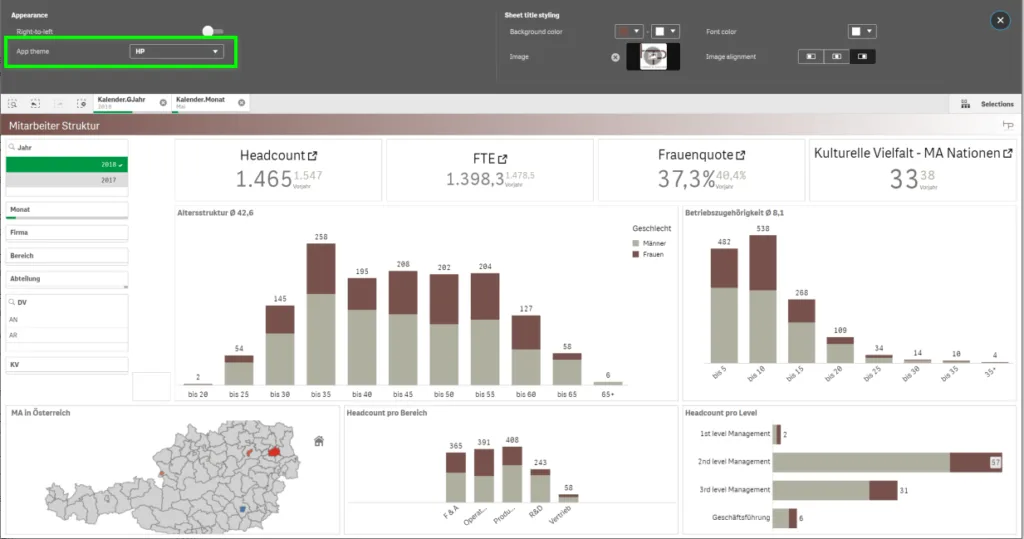
Task: Click 'R&D' label in Bereich chart
Action: (x=536, y=512)
